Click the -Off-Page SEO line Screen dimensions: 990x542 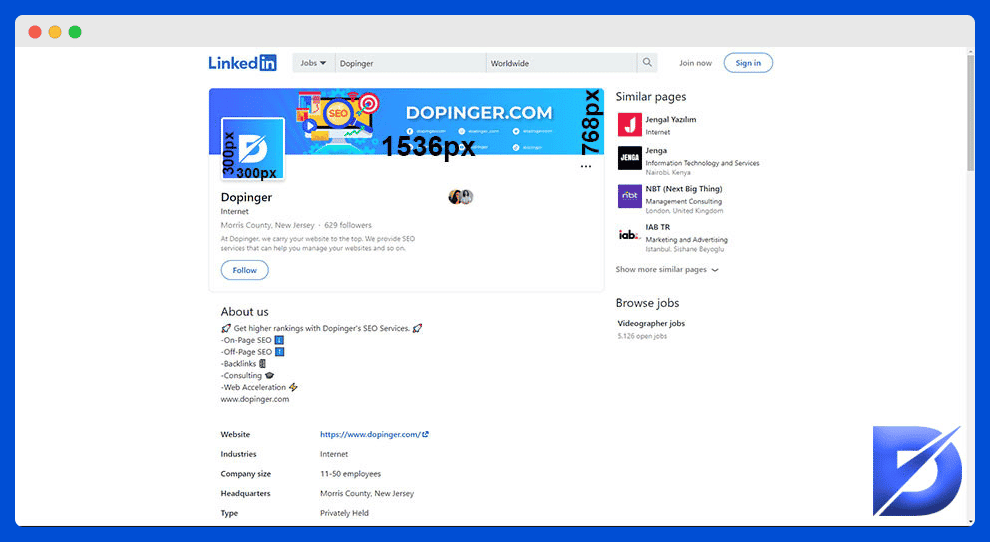coord(253,352)
